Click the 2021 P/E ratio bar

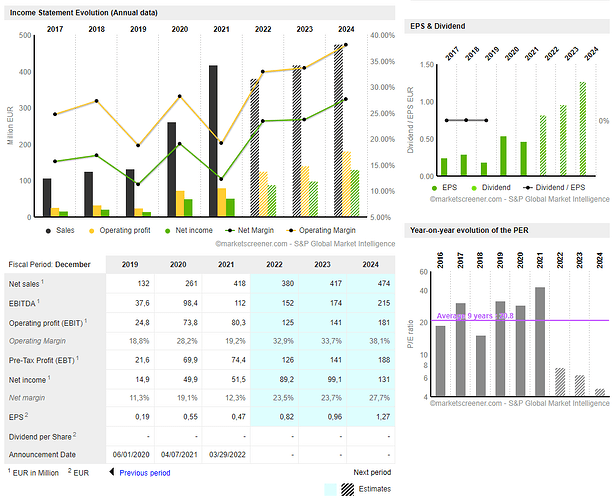click(x=540, y=341)
